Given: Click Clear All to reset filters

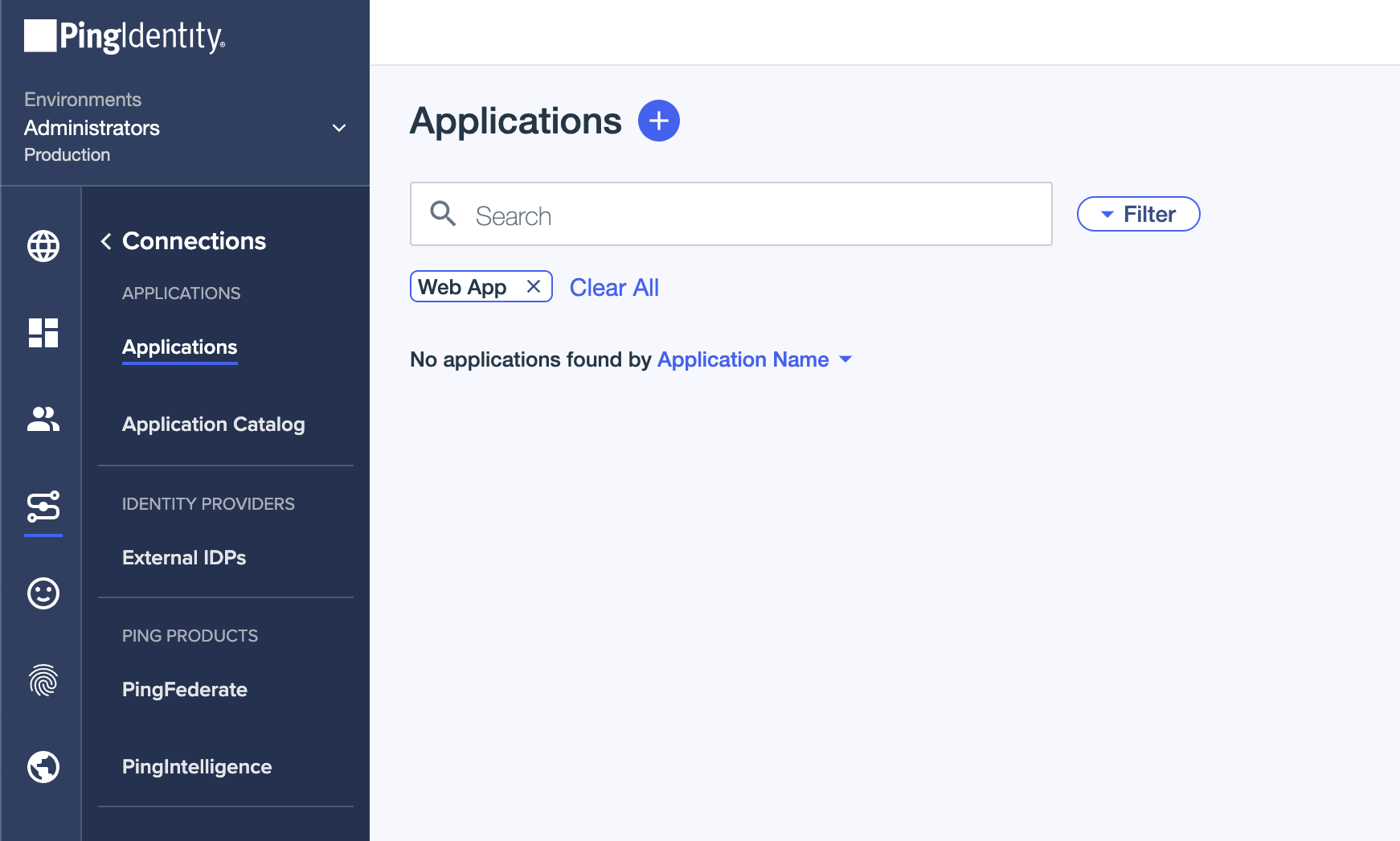Looking at the screenshot, I should (614, 287).
